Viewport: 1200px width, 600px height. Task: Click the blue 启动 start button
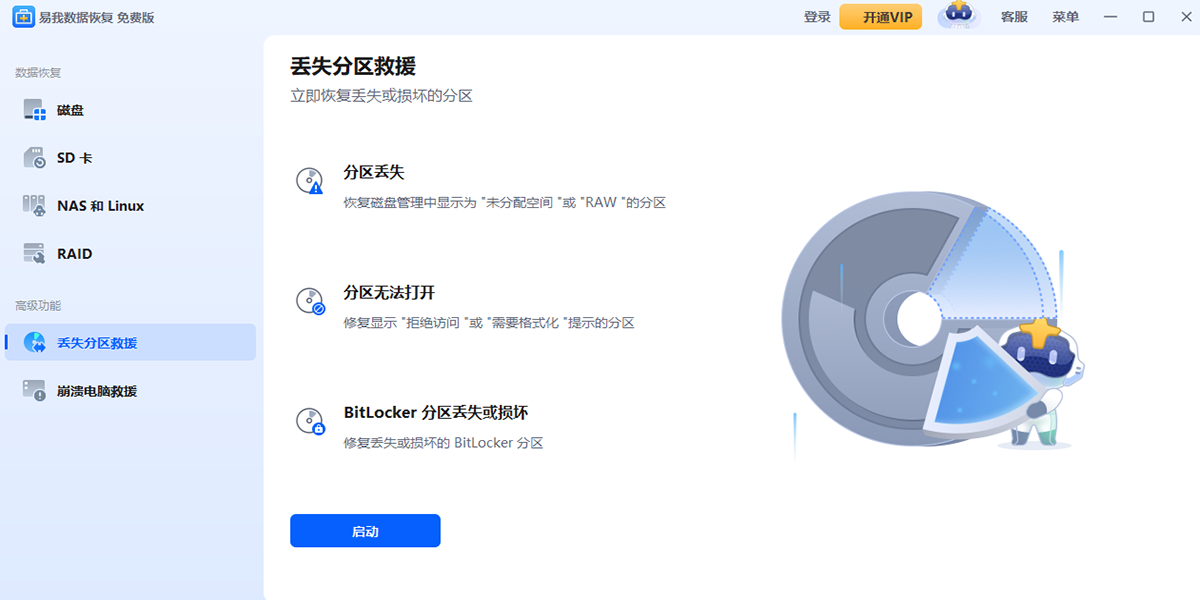coord(365,530)
